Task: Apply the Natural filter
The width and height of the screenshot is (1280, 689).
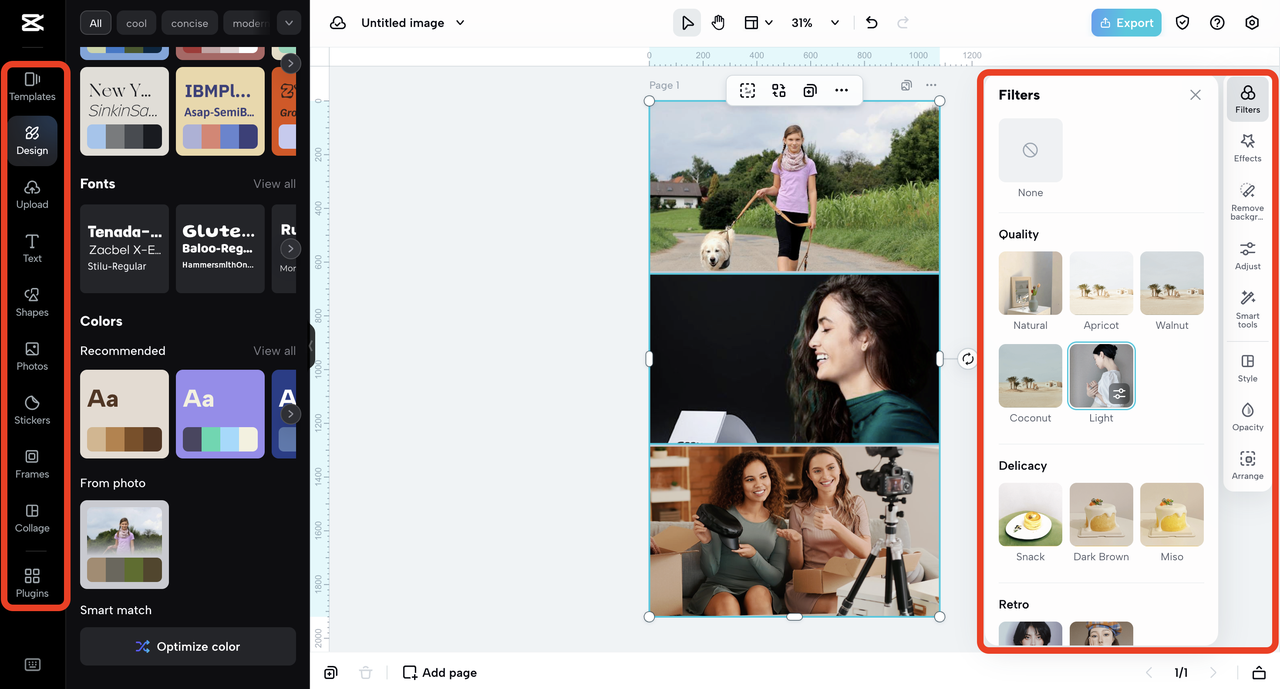Action: coord(1030,283)
